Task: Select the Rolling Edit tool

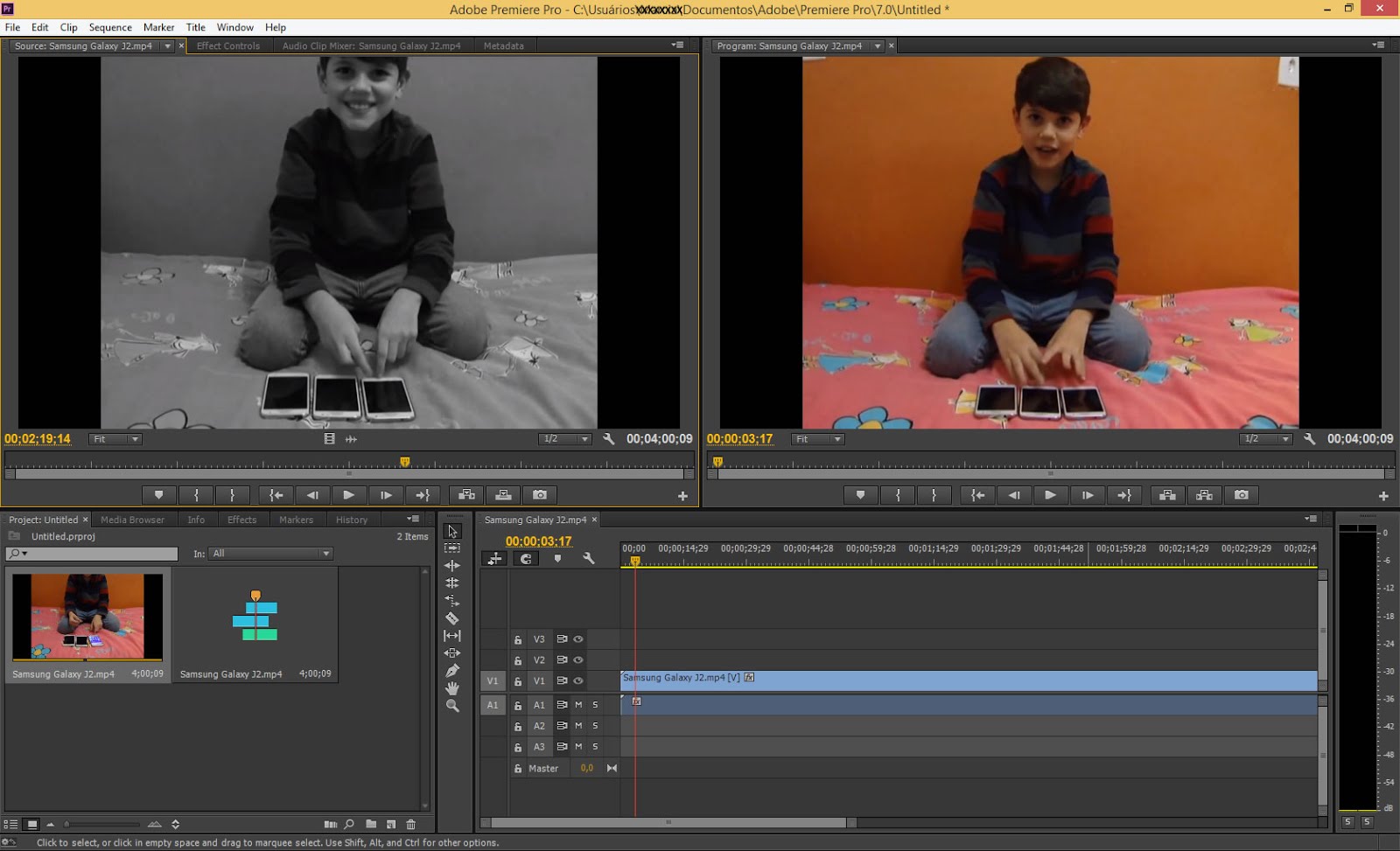Action: 452,583
